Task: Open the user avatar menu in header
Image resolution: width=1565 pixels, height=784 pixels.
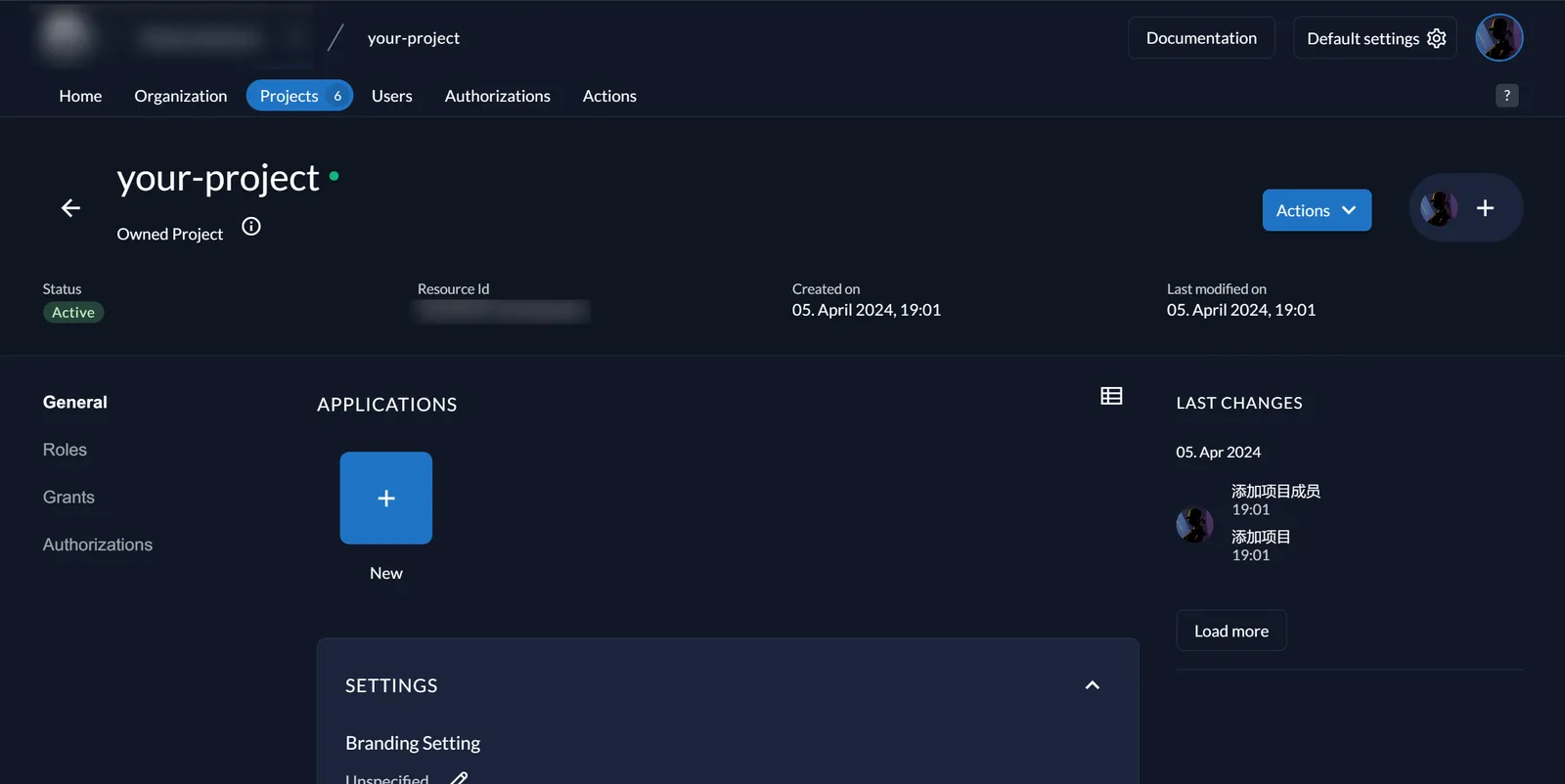Action: (x=1499, y=38)
